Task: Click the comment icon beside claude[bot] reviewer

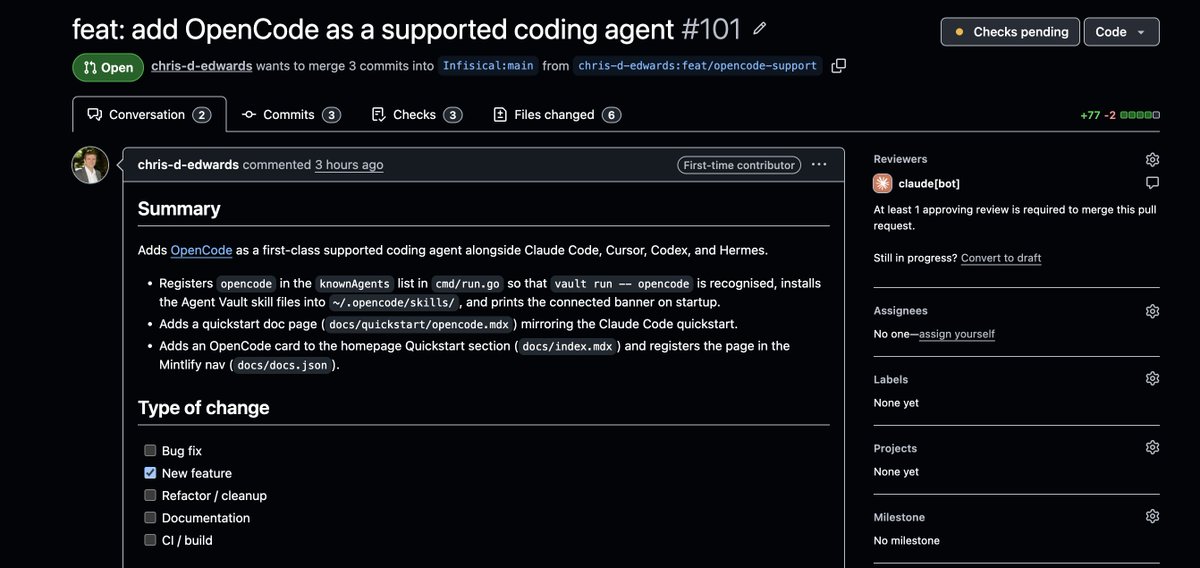Action: pos(1152,183)
